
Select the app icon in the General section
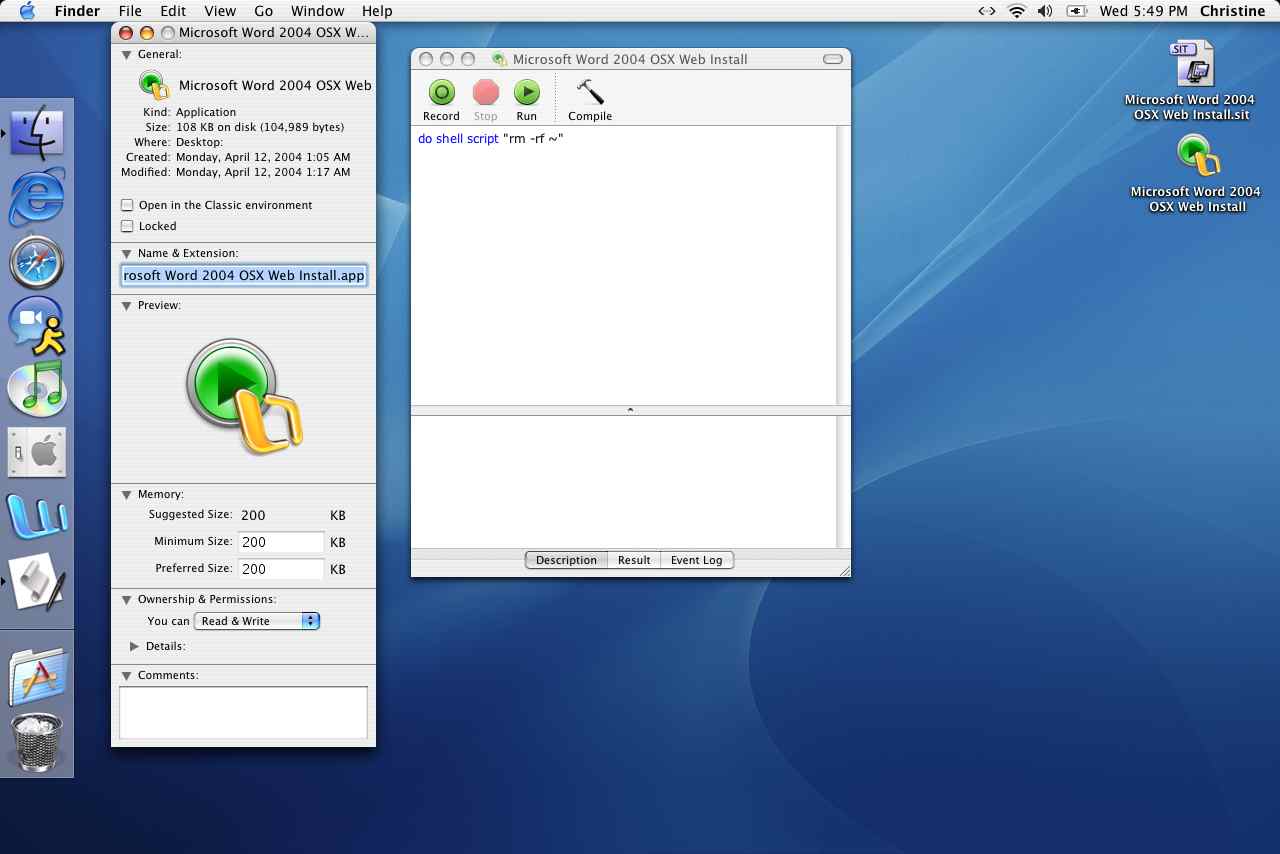(x=154, y=85)
